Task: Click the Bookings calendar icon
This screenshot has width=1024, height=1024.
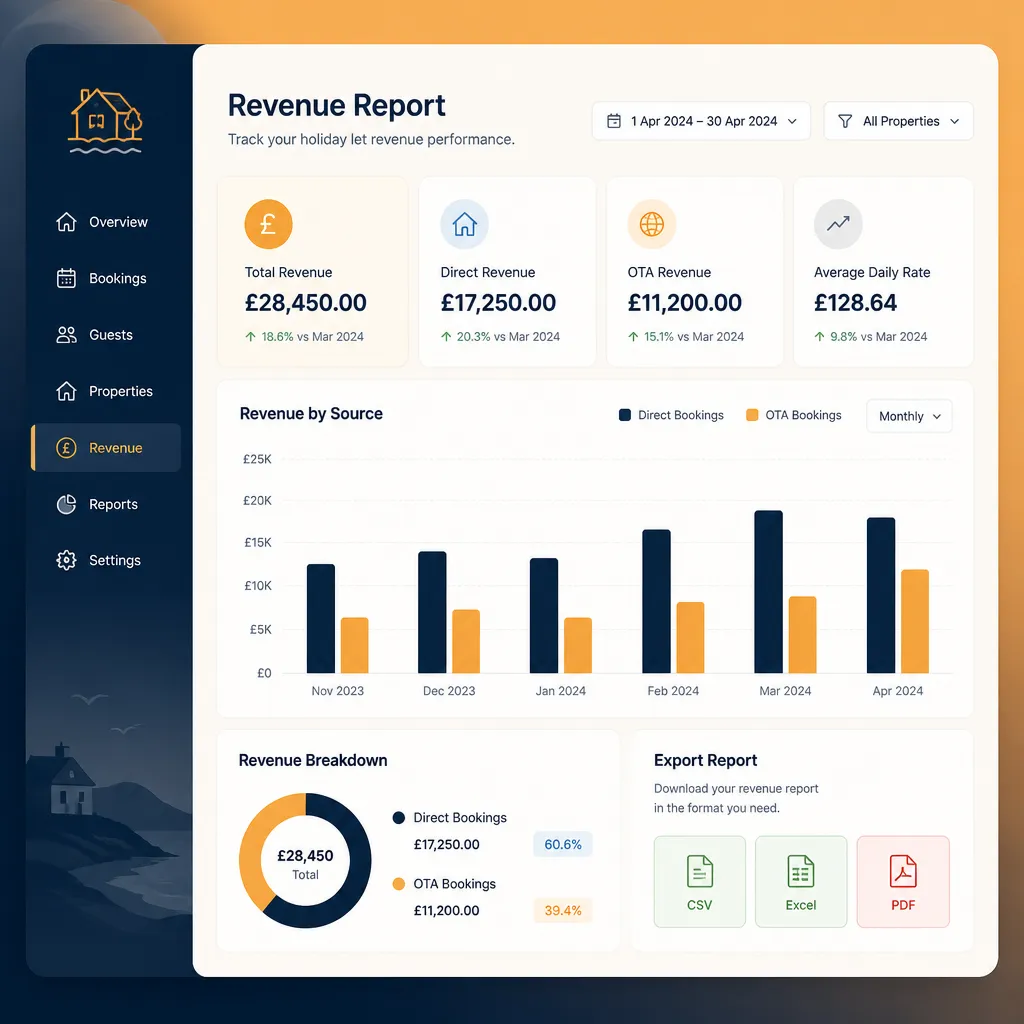Action: [66, 278]
